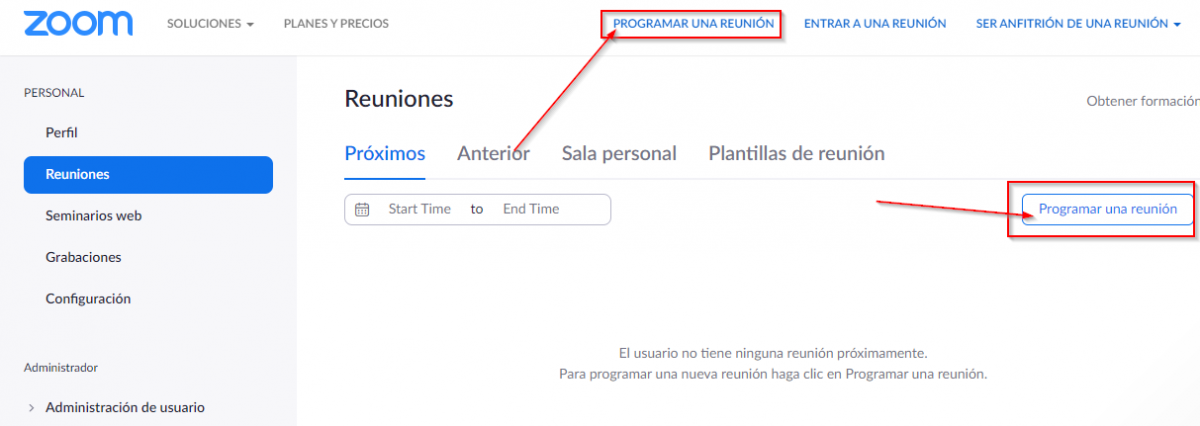Viewport: 1200px width, 426px height.
Task: Open the Sala personal tab
Action: point(619,154)
